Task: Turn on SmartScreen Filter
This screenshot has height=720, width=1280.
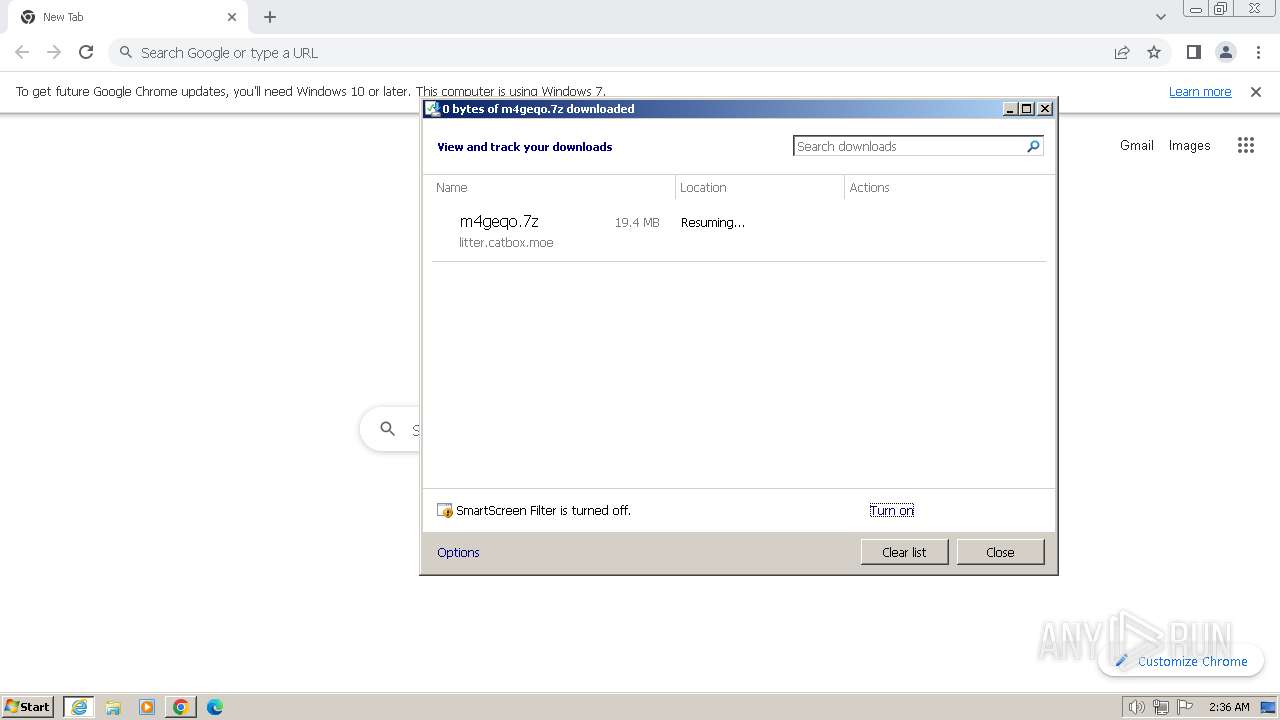Action: click(891, 510)
